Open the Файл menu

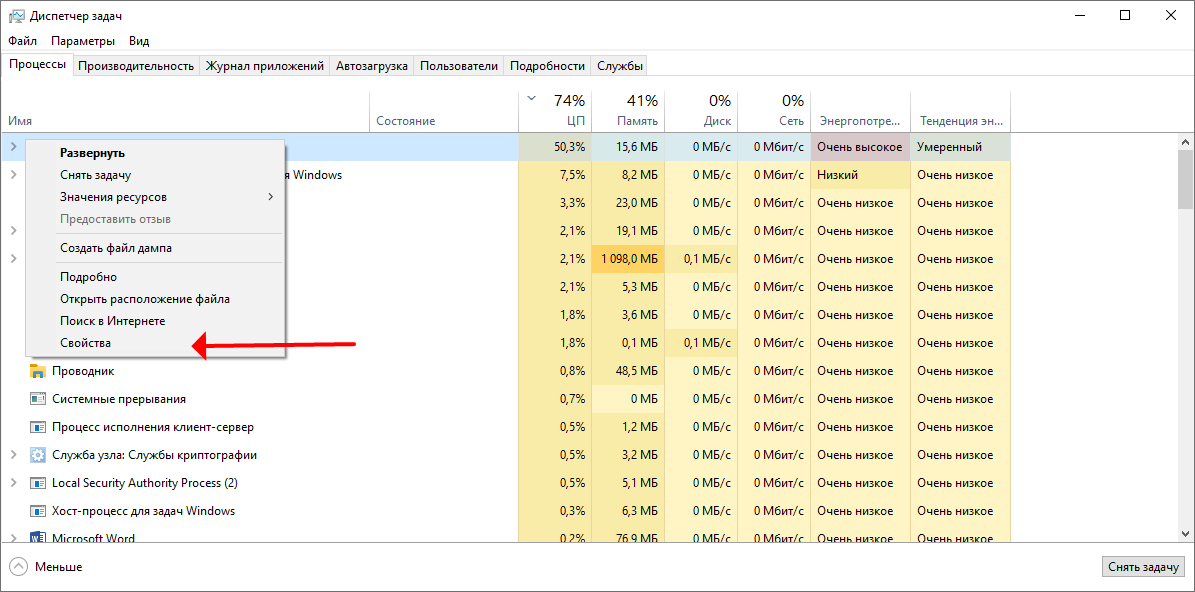[x=23, y=40]
